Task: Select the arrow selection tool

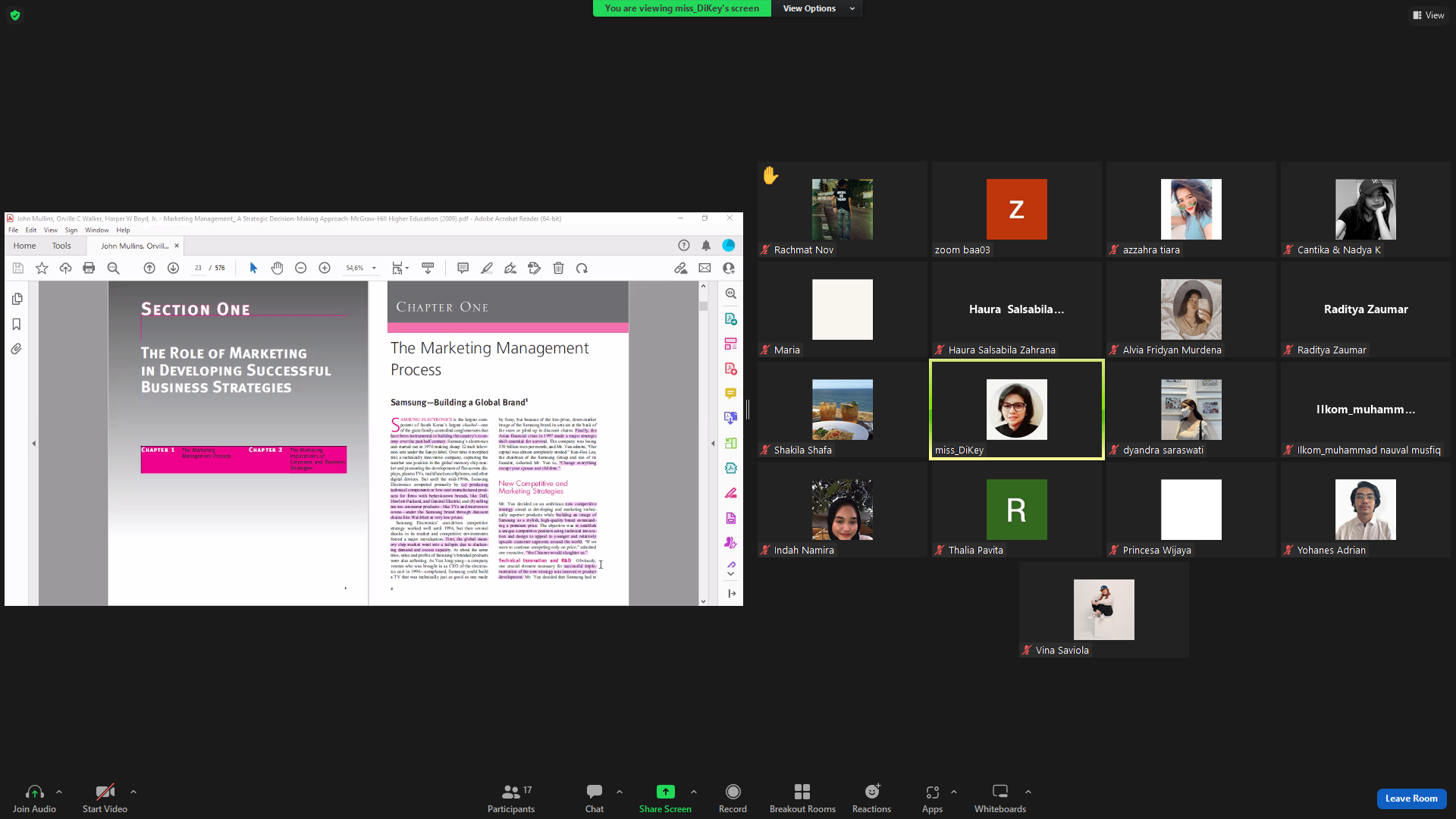Action: pyautogui.click(x=253, y=268)
